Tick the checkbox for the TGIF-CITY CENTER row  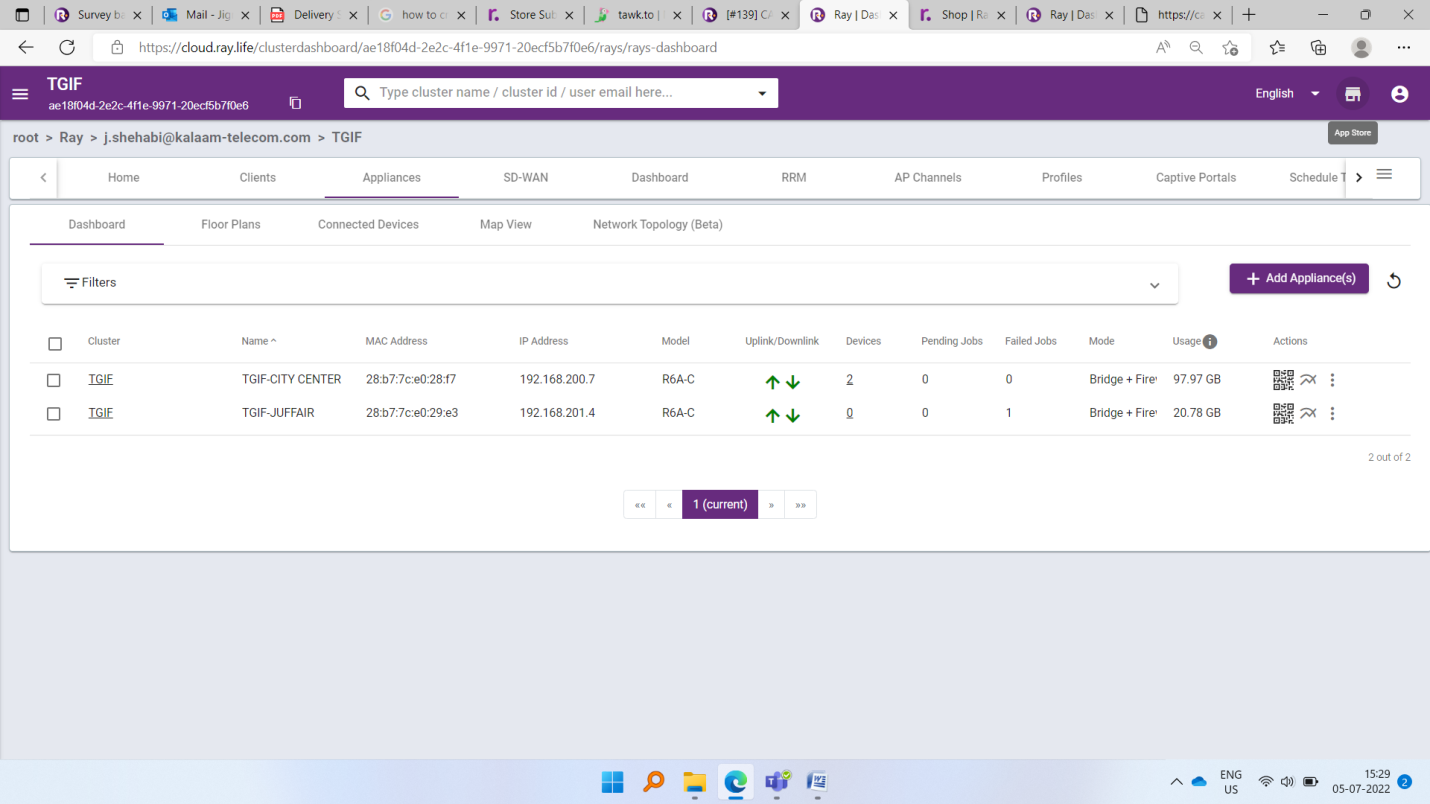tap(54, 380)
